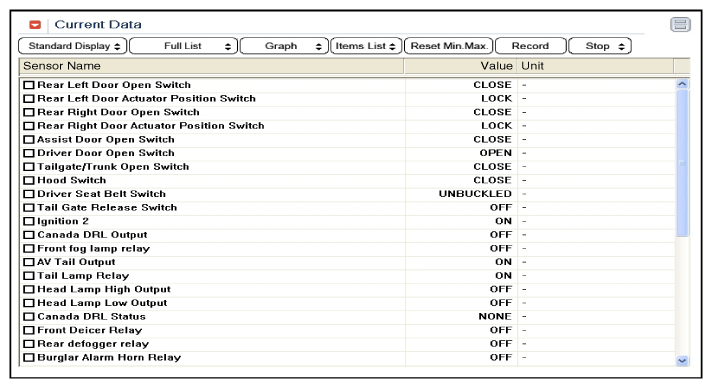This screenshot has height=388, width=712.
Task: Enable the Ignition 2 checkbox
Action: [29, 221]
